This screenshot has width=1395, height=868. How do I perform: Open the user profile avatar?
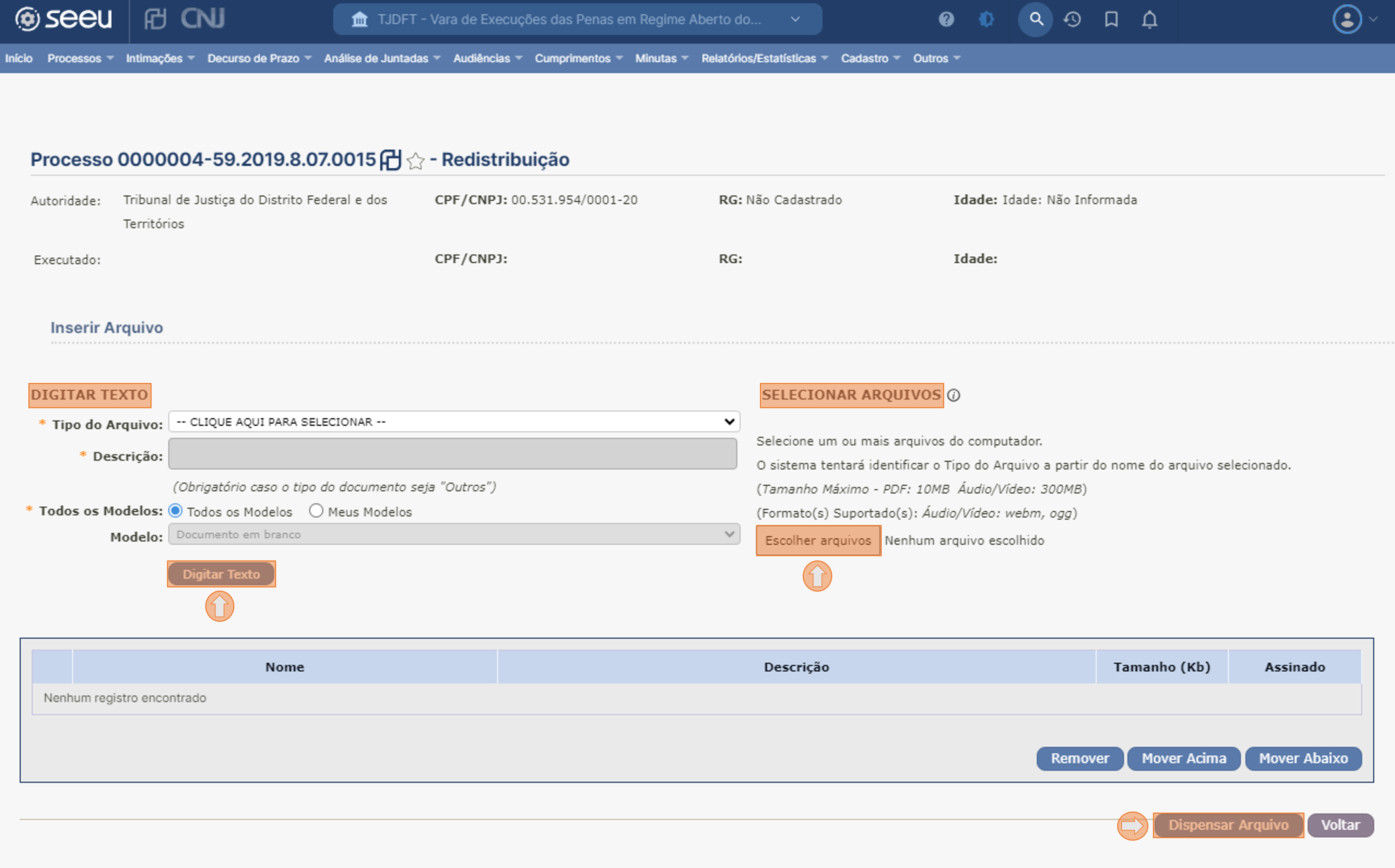pyautogui.click(x=1347, y=20)
